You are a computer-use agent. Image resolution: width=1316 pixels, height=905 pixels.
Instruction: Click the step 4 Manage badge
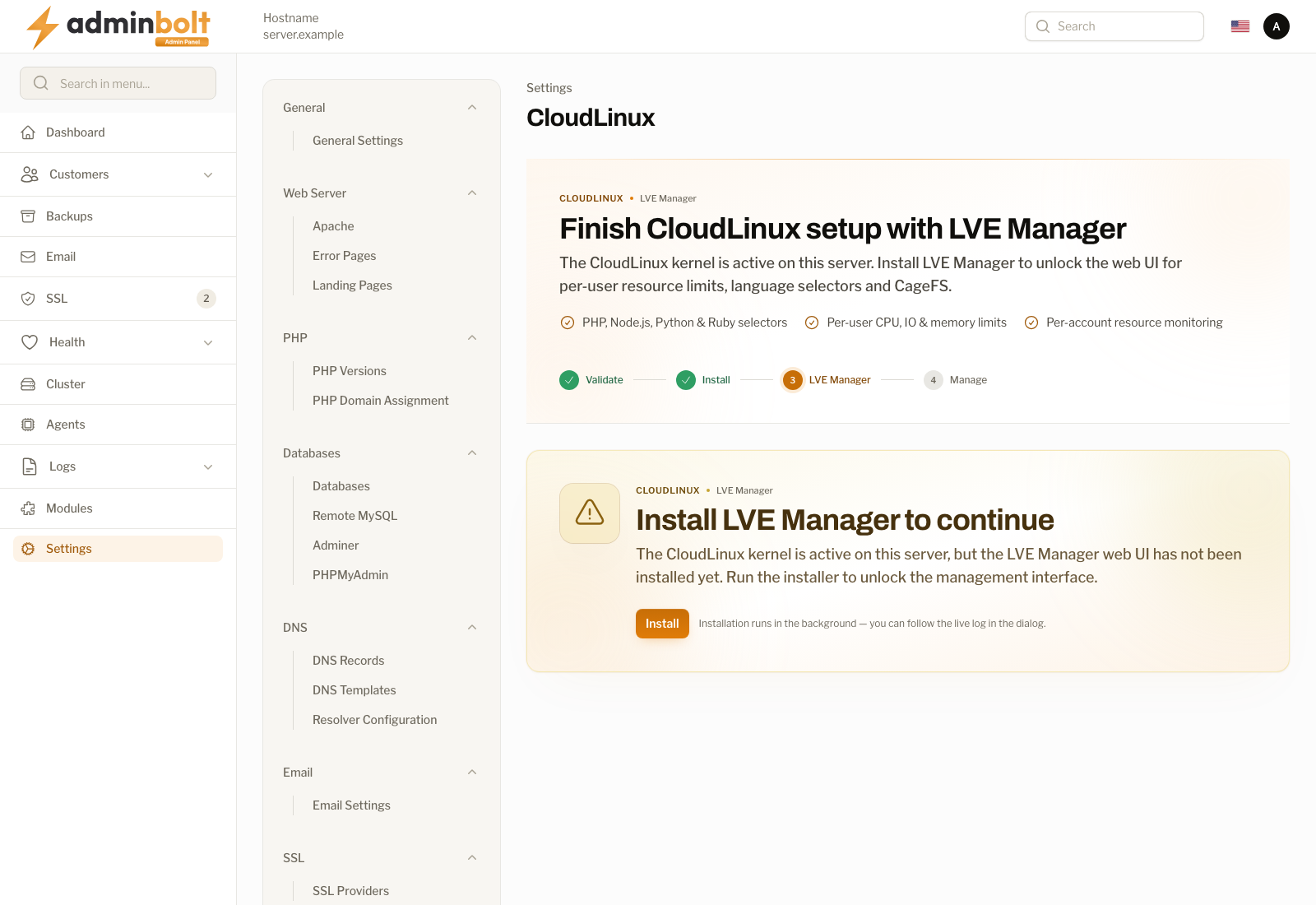pyautogui.click(x=933, y=380)
